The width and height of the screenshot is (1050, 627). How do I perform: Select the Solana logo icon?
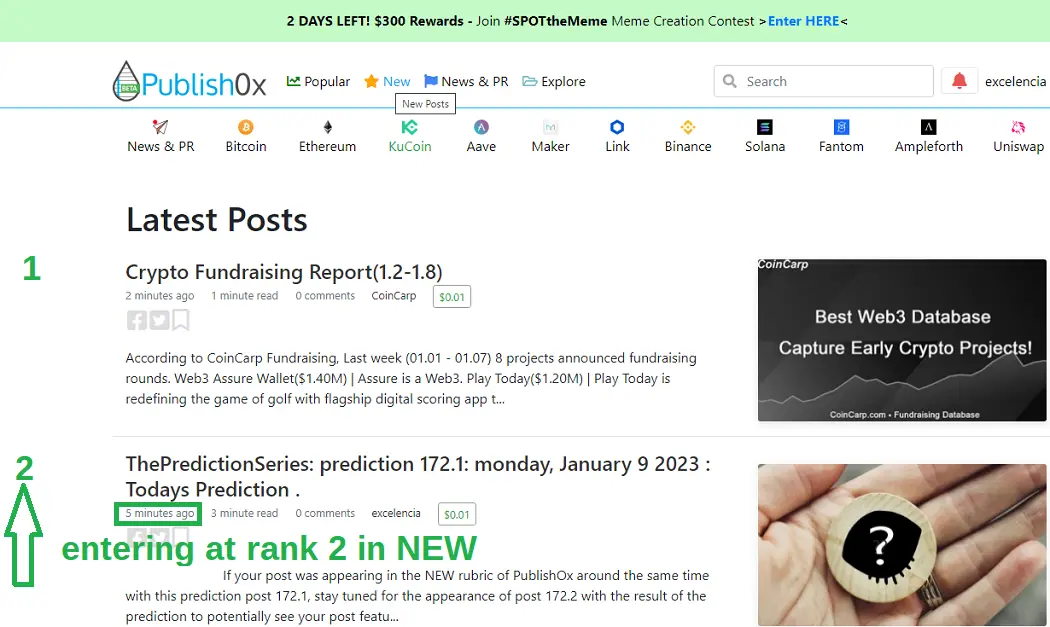click(765, 127)
